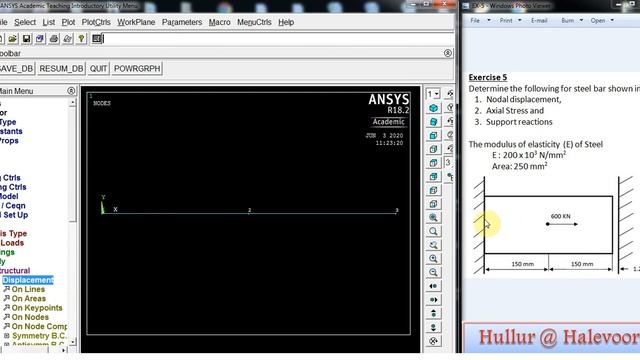Open the database file folder icon
Viewport: 640px width, 360px height.
[13, 39]
